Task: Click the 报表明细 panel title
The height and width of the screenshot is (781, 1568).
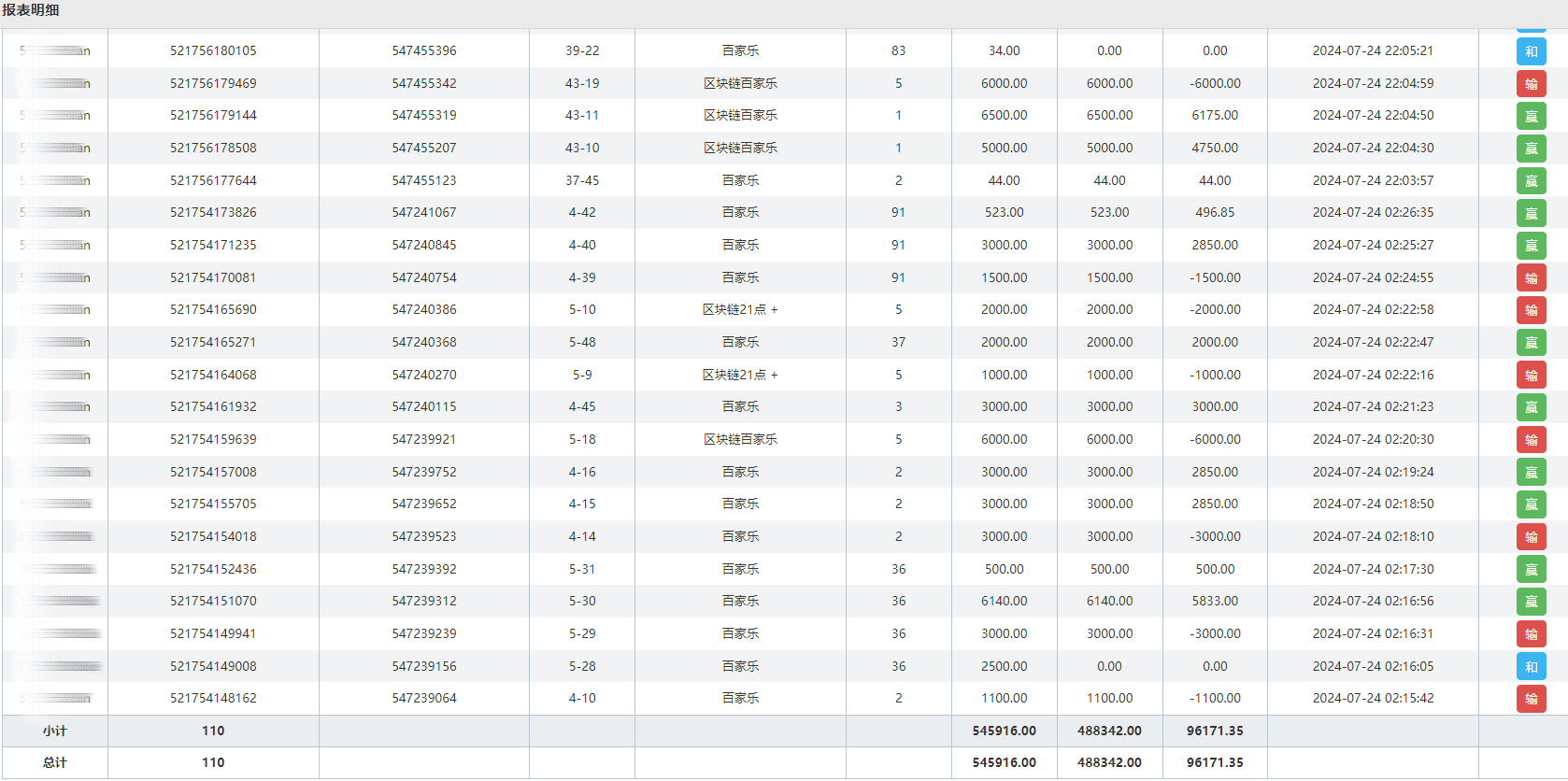Action: pyautogui.click(x=31, y=10)
